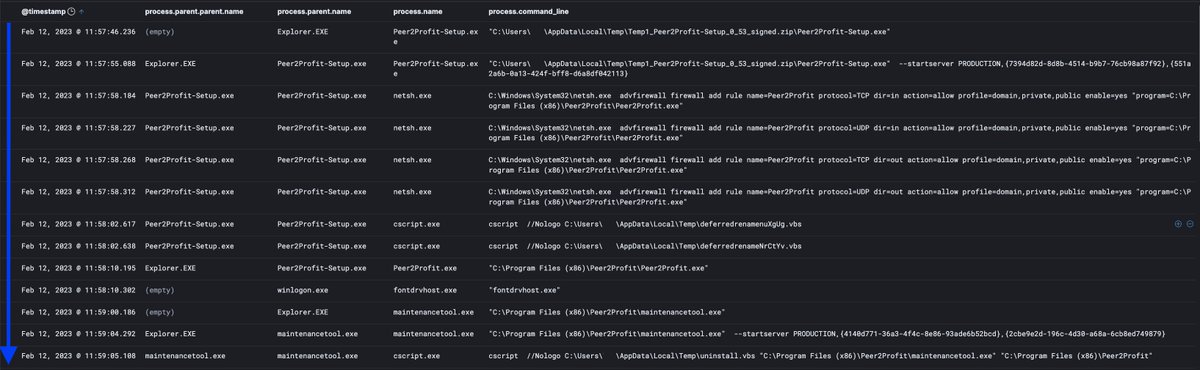This screenshot has height=370, width=1200.
Task: Click command line with --startserver PRODUCTION,{7394d82d
Action: coord(840,68)
